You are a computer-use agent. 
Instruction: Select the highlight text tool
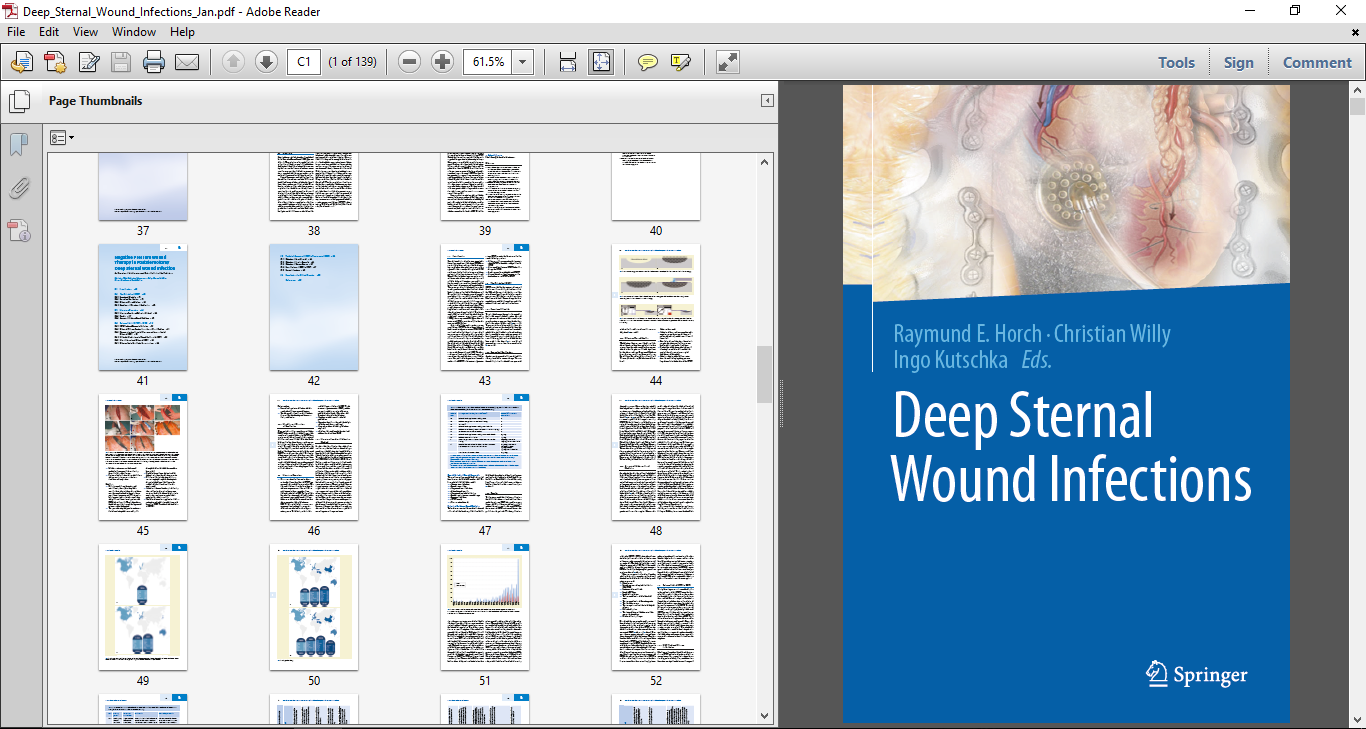pyautogui.click(x=681, y=62)
